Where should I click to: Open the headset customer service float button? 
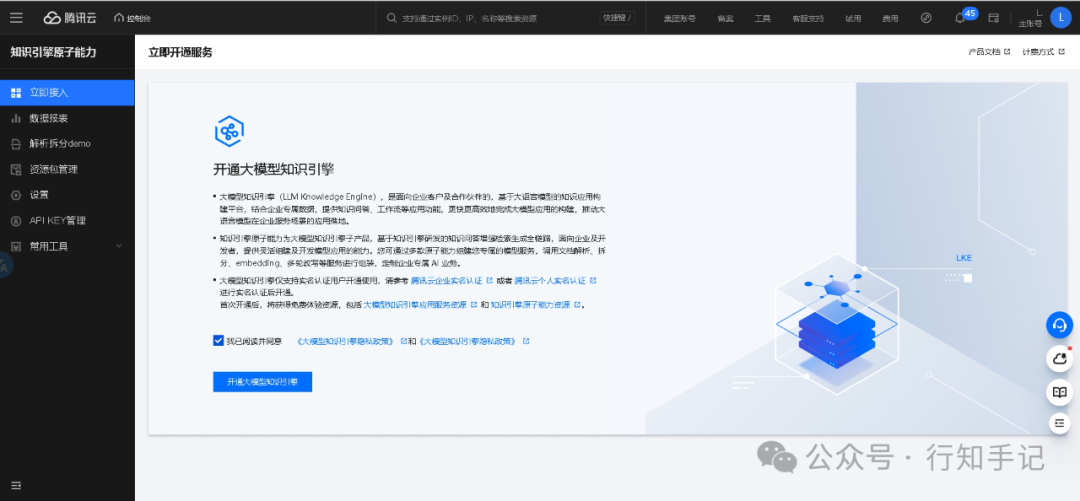pos(1059,325)
